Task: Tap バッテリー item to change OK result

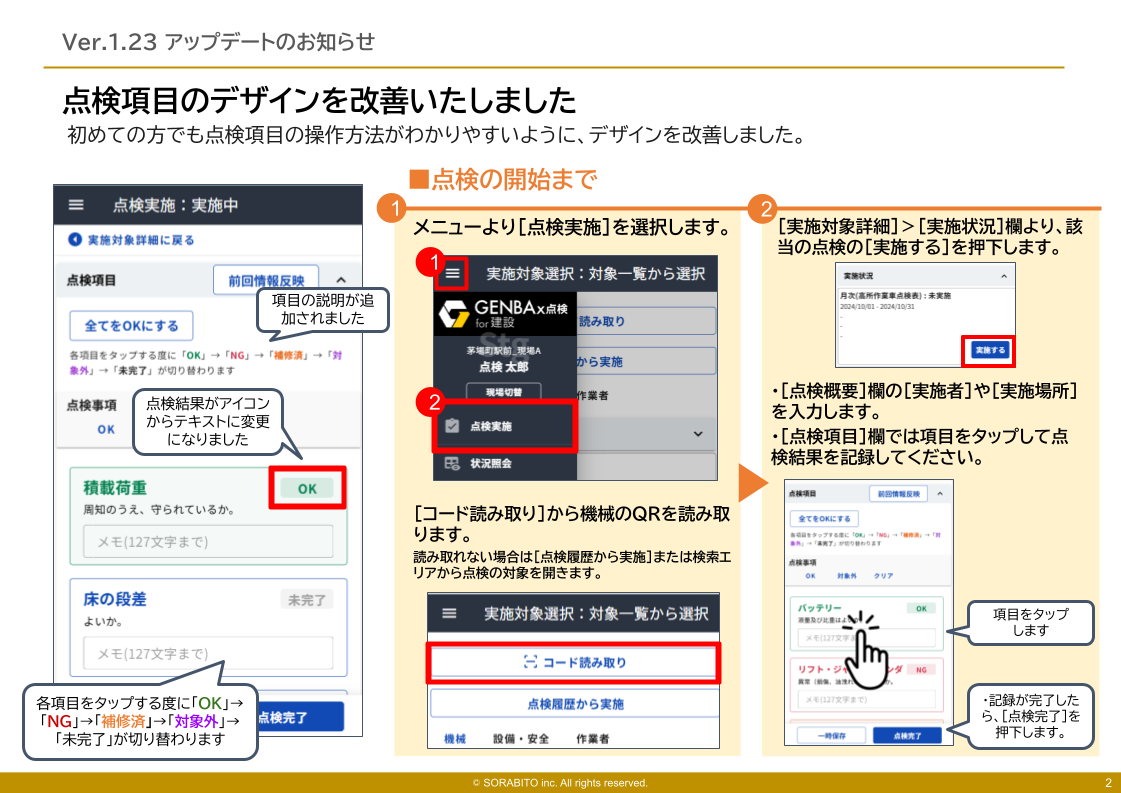Action: pos(818,608)
